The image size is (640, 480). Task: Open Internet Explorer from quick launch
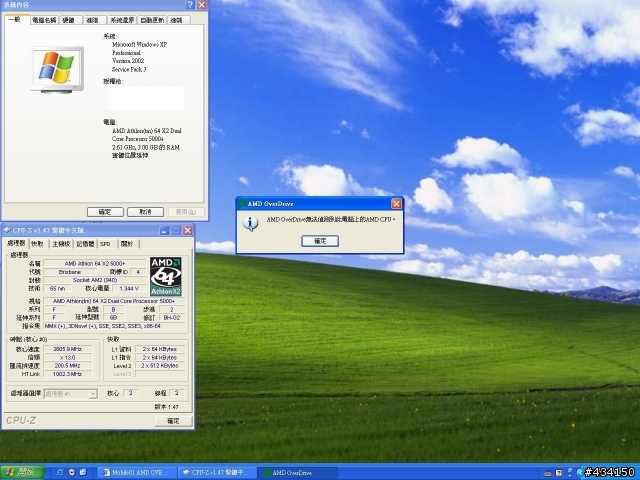[60, 472]
